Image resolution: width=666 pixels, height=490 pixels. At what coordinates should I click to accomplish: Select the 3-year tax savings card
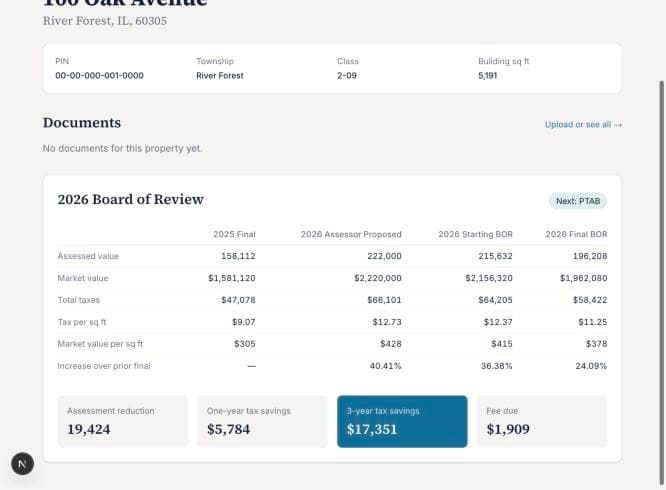coord(402,421)
